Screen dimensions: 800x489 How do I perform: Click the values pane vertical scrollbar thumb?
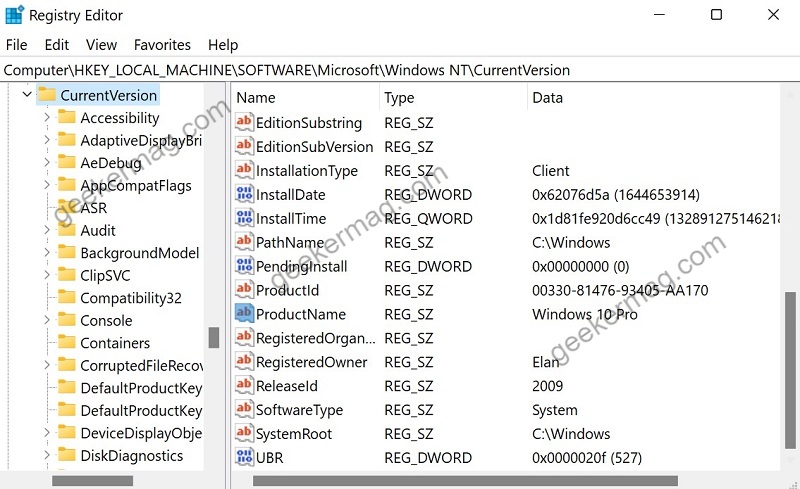coord(790,371)
